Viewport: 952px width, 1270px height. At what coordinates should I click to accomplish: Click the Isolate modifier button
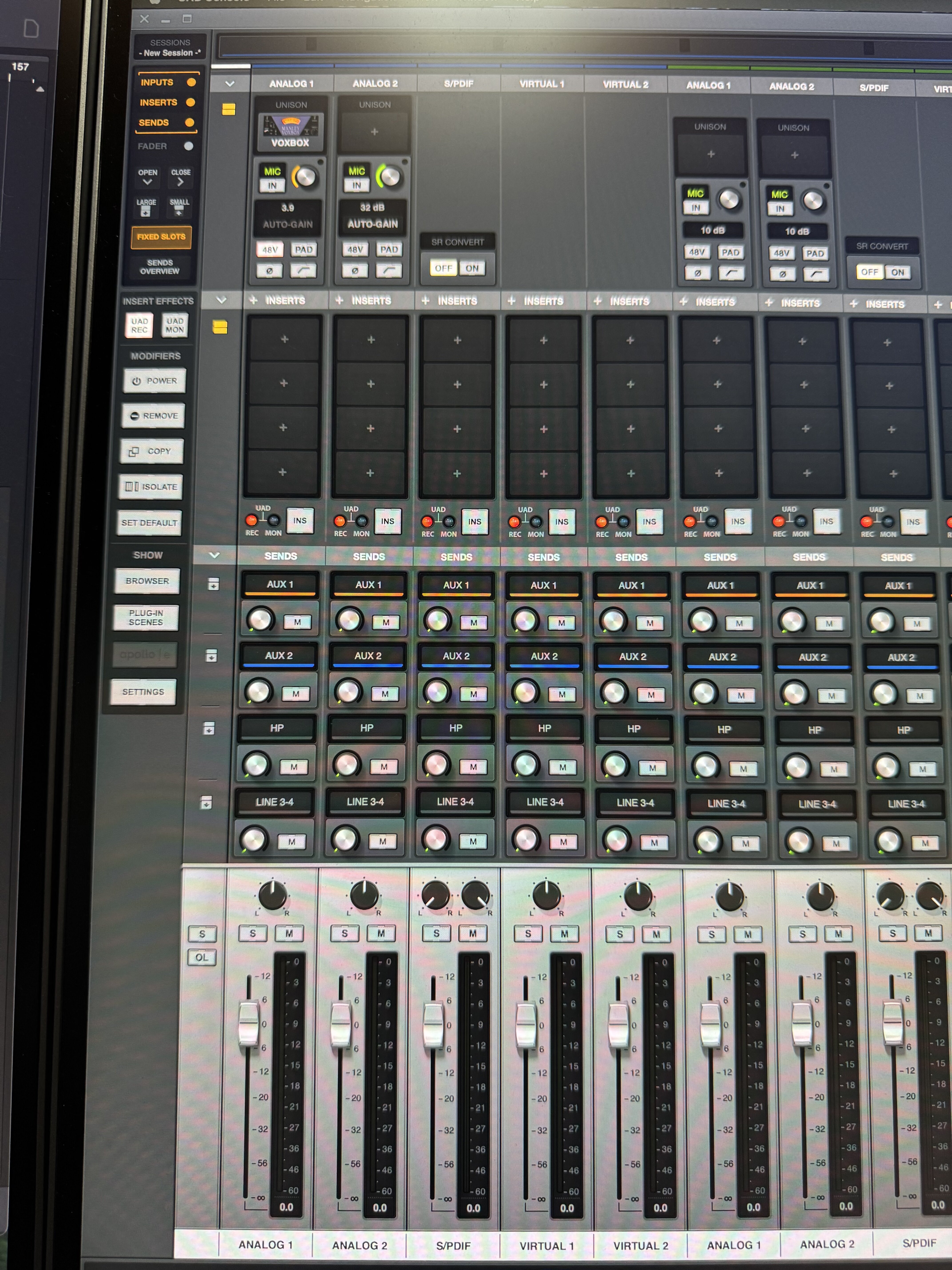click(151, 487)
